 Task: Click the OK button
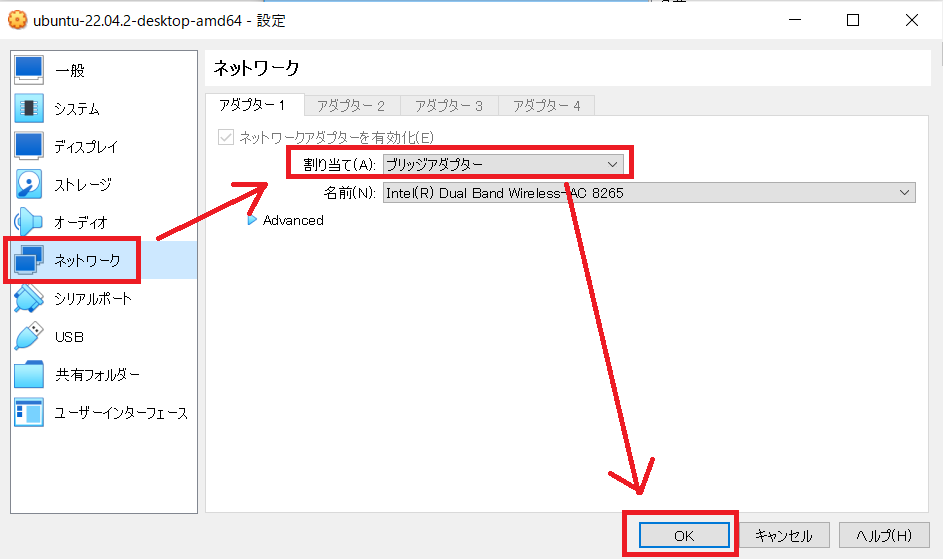[x=684, y=536]
